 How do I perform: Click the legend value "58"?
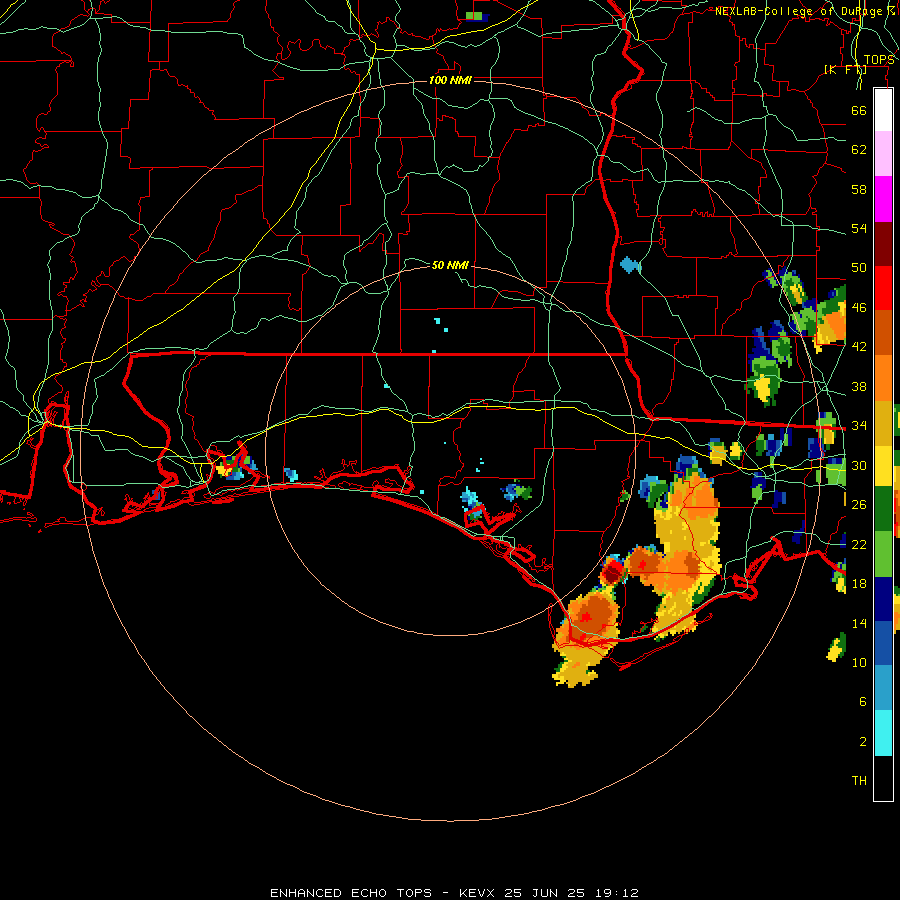[x=859, y=189]
